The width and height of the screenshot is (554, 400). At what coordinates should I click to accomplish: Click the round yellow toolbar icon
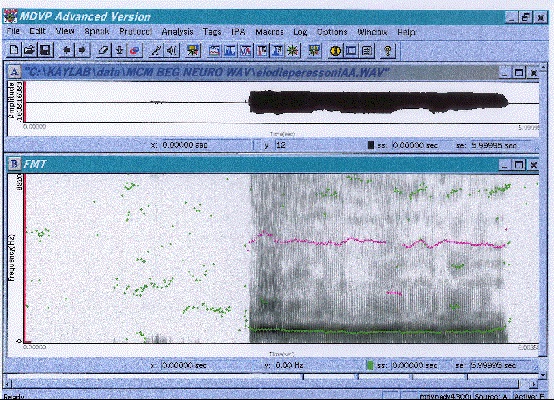[335, 51]
